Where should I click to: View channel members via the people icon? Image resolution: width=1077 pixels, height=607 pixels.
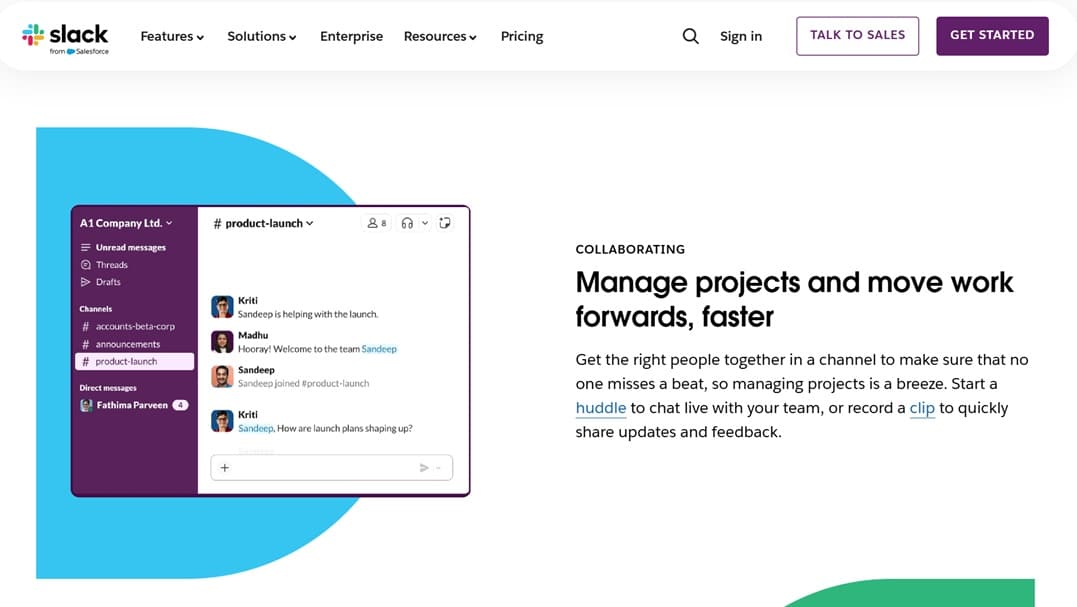pyautogui.click(x=372, y=223)
